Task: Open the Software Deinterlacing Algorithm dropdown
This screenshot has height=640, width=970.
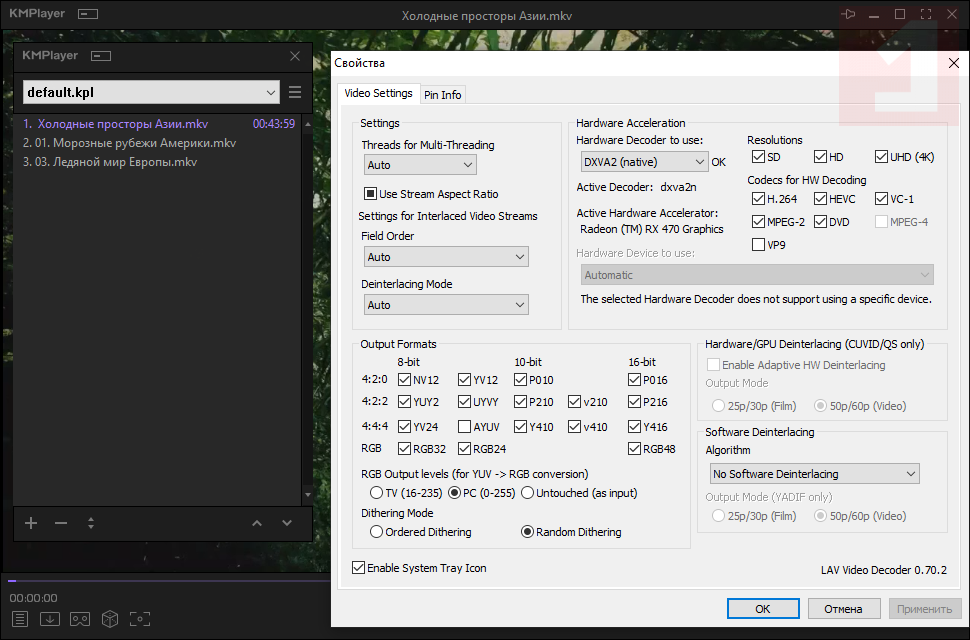Action: click(812, 474)
